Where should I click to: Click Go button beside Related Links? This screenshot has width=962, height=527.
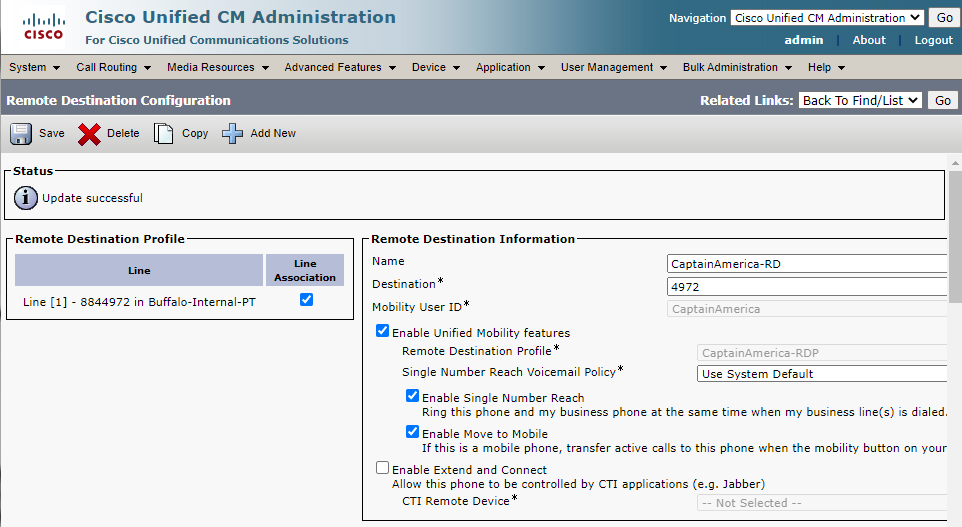(x=942, y=100)
